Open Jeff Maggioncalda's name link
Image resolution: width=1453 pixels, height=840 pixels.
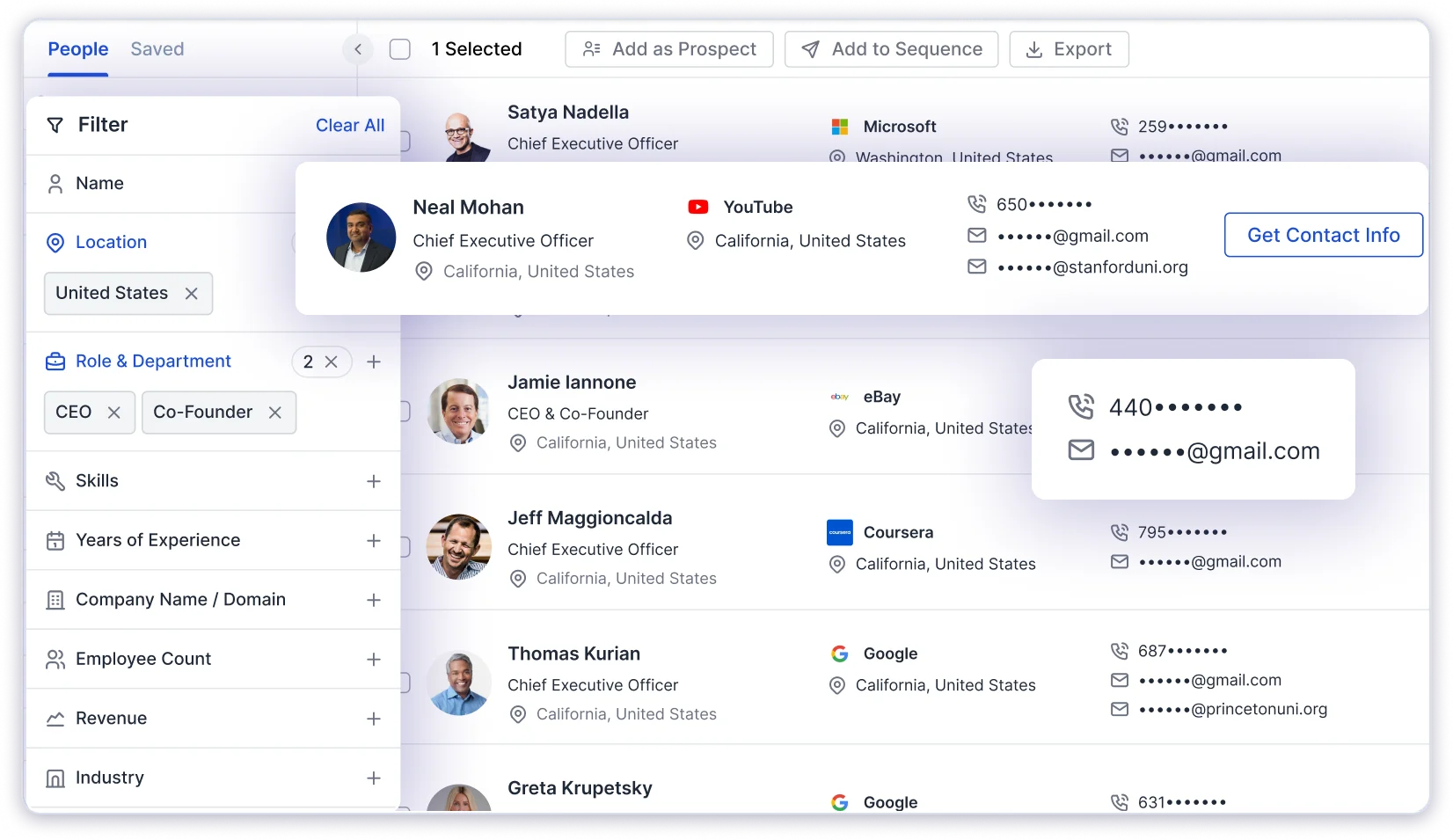[590, 518]
